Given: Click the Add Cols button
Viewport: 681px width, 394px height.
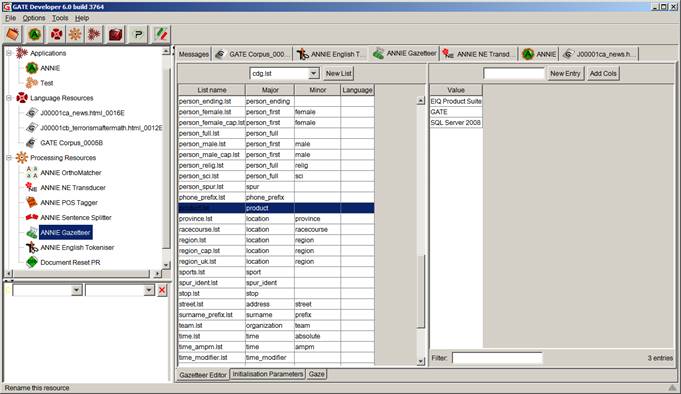Looking at the screenshot, I should point(603,73).
